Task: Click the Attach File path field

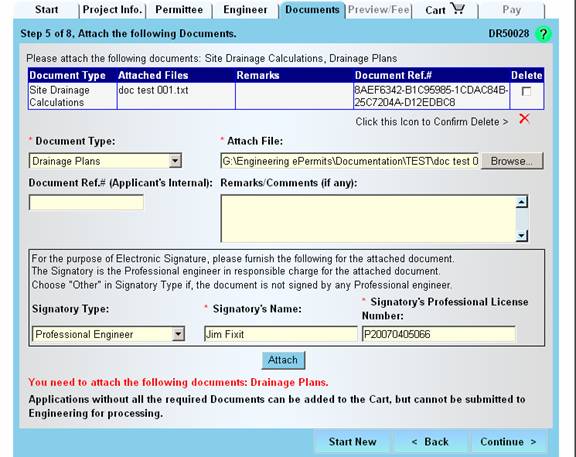Action: (x=350, y=161)
